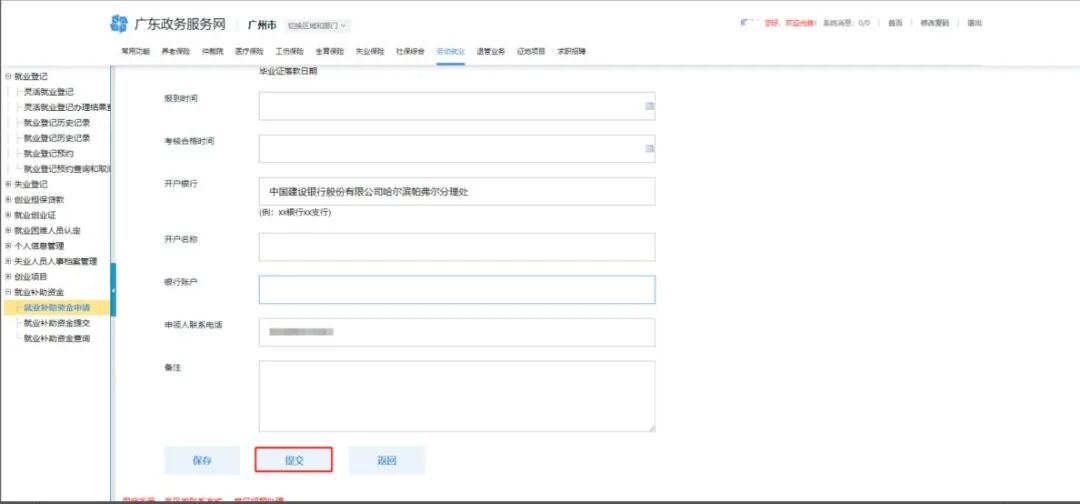Open the 常用功能 menu tab
Image resolution: width=1080 pixels, height=504 pixels.
coord(136,51)
